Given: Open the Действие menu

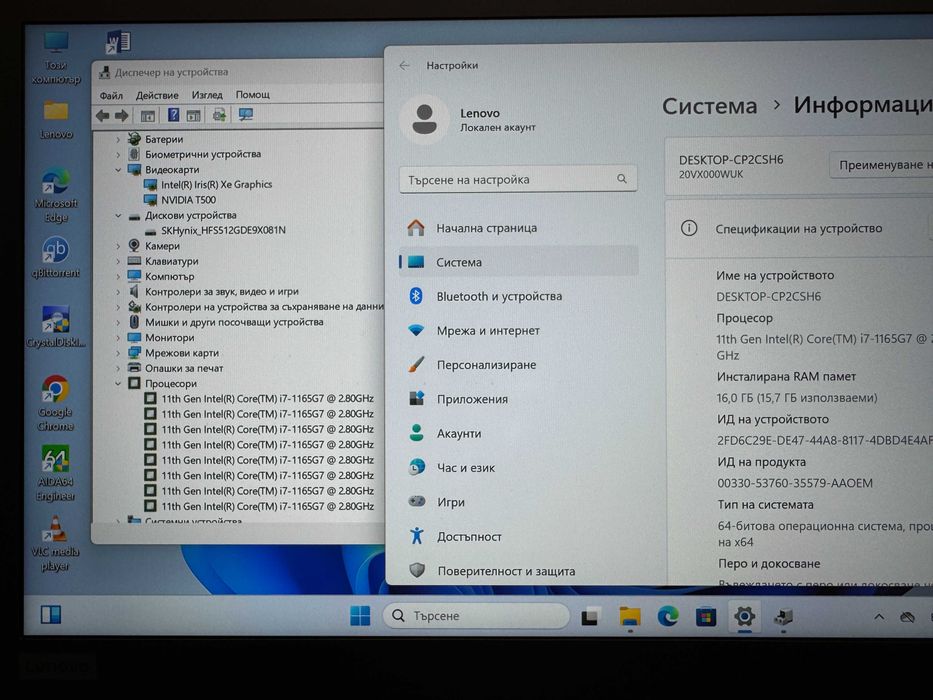Looking at the screenshot, I should (157, 95).
